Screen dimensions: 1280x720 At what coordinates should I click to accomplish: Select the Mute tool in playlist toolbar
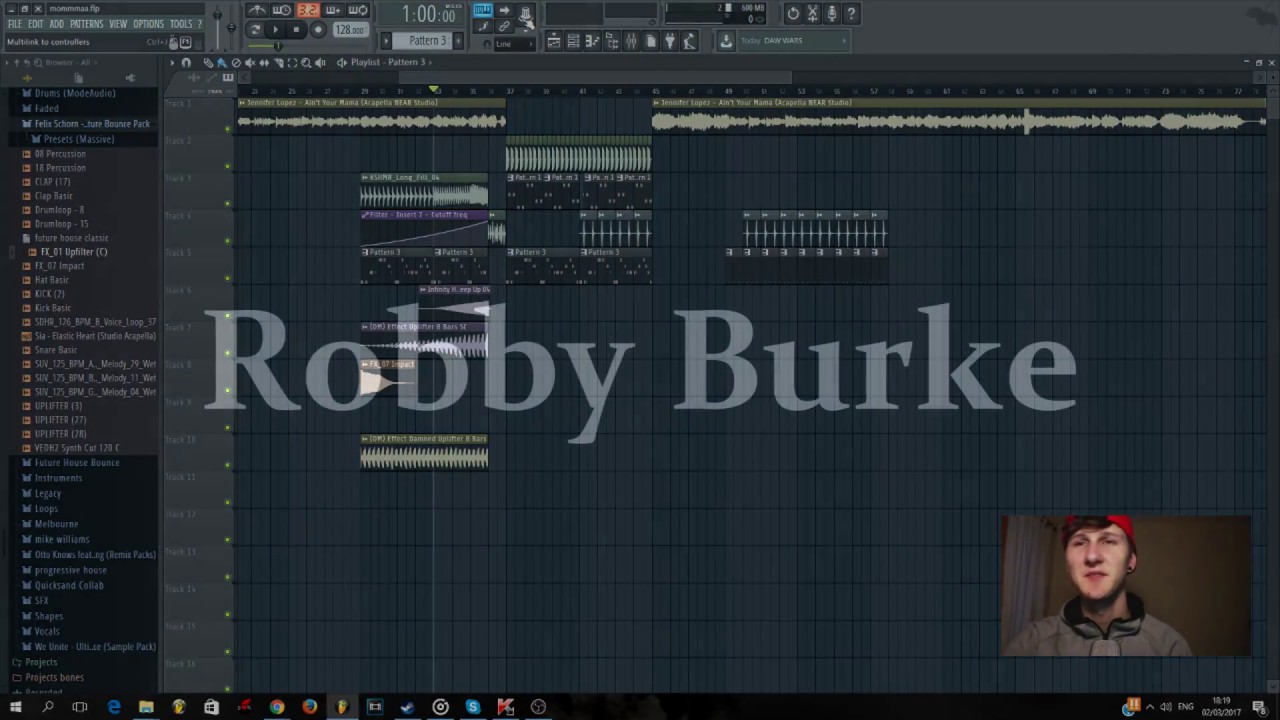[x=250, y=62]
